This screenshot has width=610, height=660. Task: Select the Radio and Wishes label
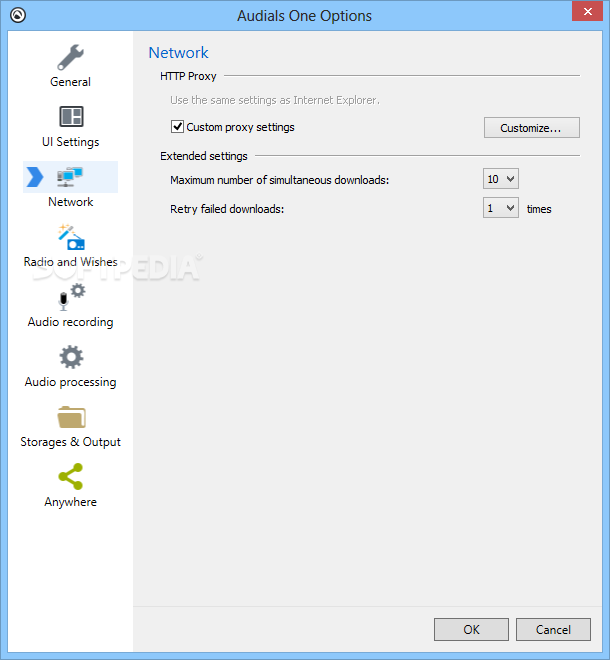(70, 262)
